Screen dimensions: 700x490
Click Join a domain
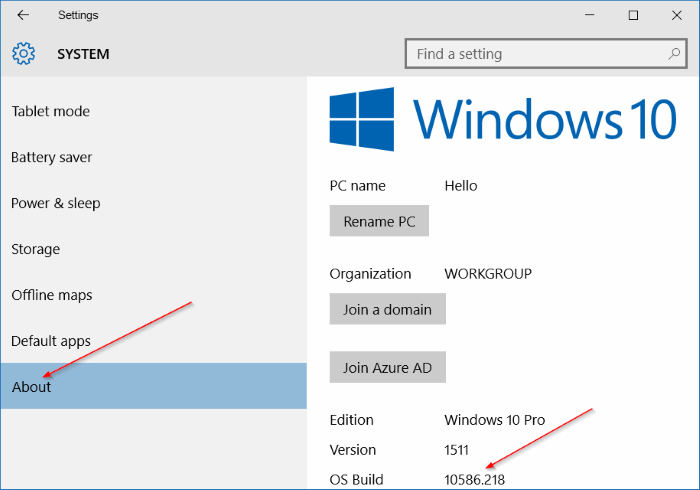coord(388,309)
